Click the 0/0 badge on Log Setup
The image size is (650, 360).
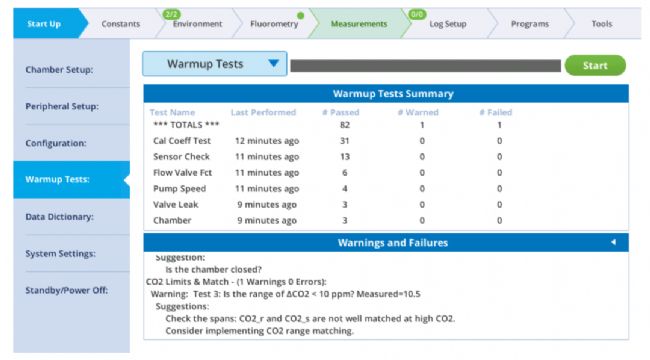click(417, 15)
